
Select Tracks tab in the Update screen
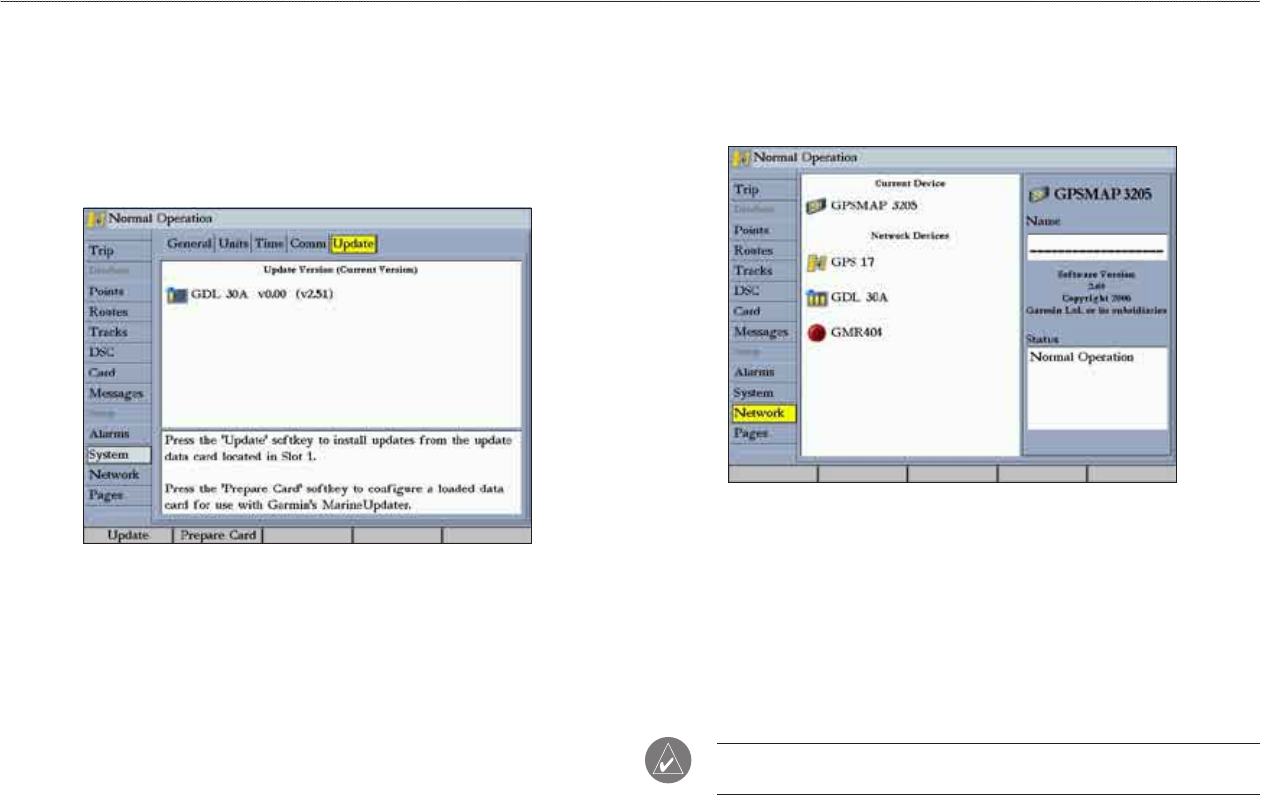click(x=117, y=332)
